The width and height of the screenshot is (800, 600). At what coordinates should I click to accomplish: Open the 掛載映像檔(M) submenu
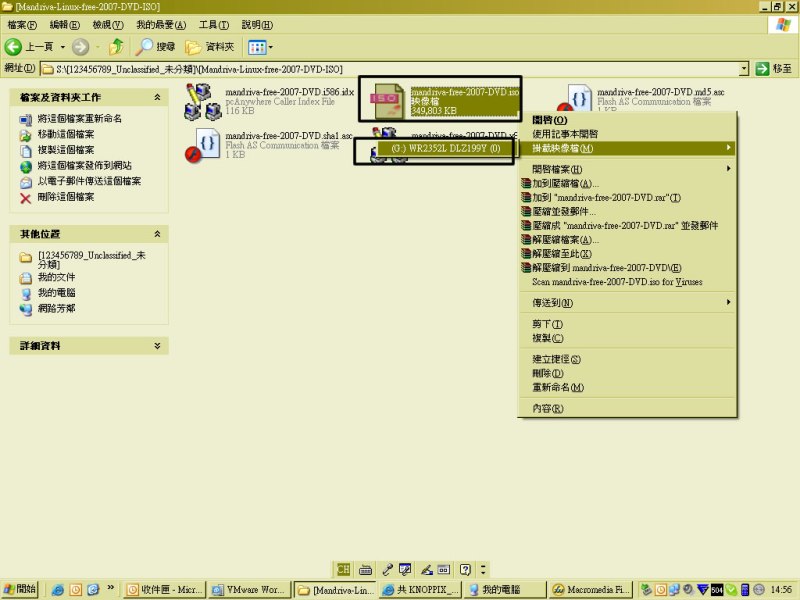pos(627,148)
